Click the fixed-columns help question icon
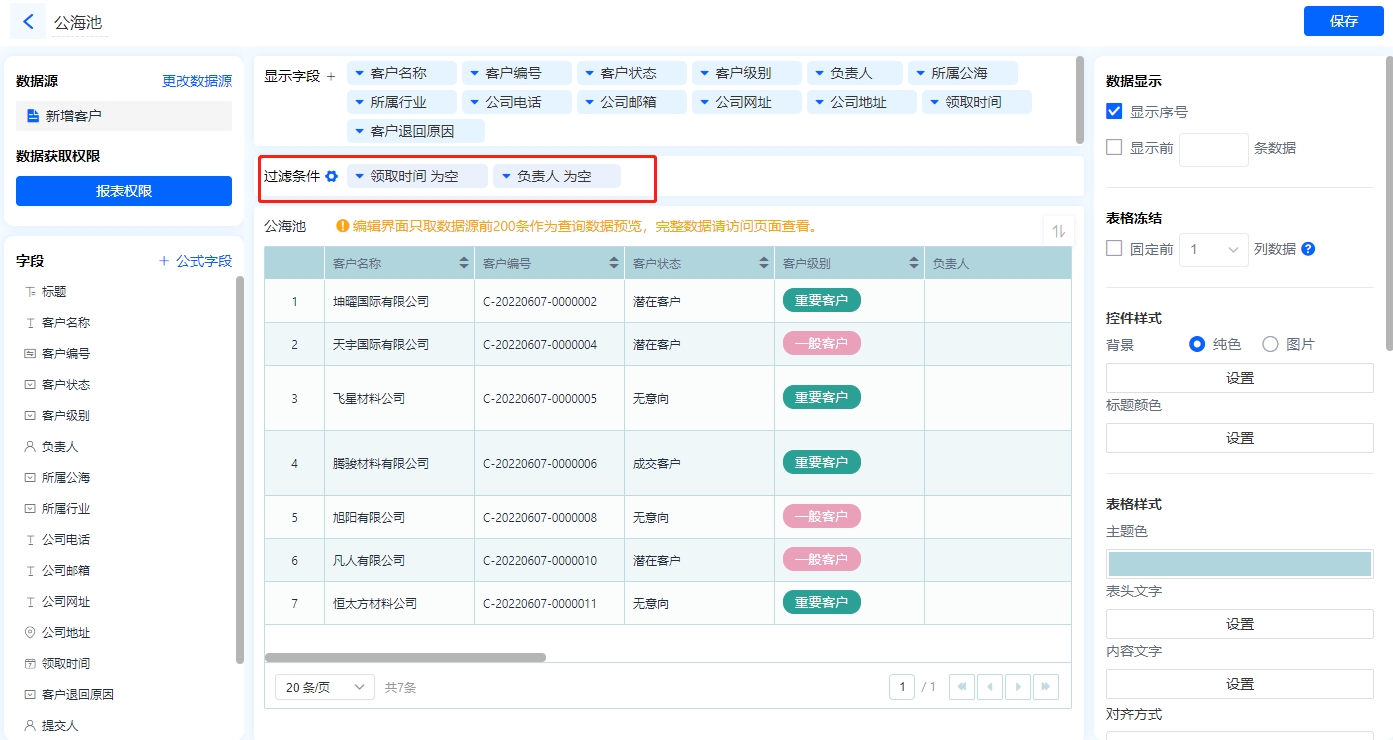 pyautogui.click(x=1308, y=249)
